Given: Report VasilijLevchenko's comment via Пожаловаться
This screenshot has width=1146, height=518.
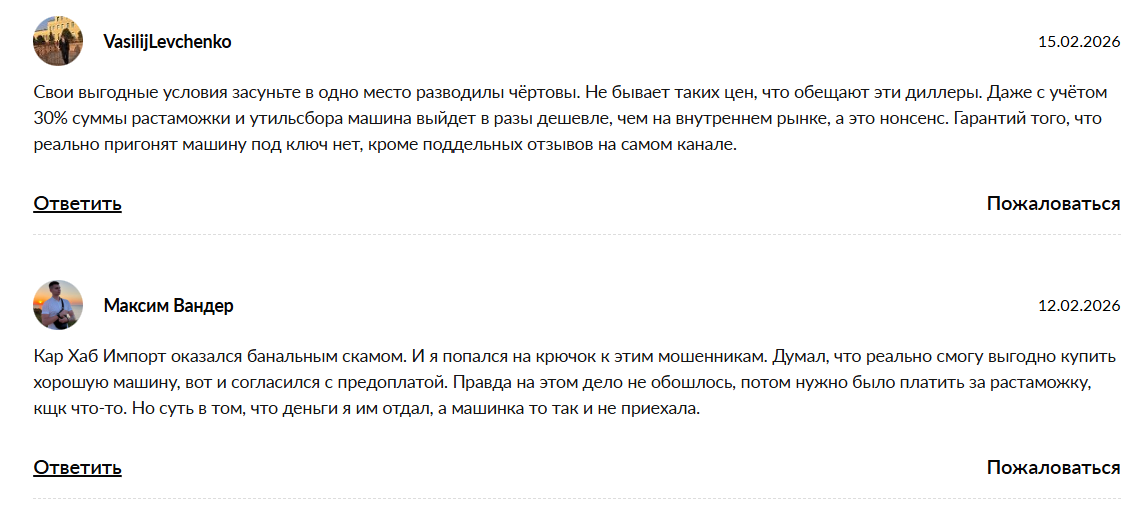Looking at the screenshot, I should click(x=1053, y=204).
